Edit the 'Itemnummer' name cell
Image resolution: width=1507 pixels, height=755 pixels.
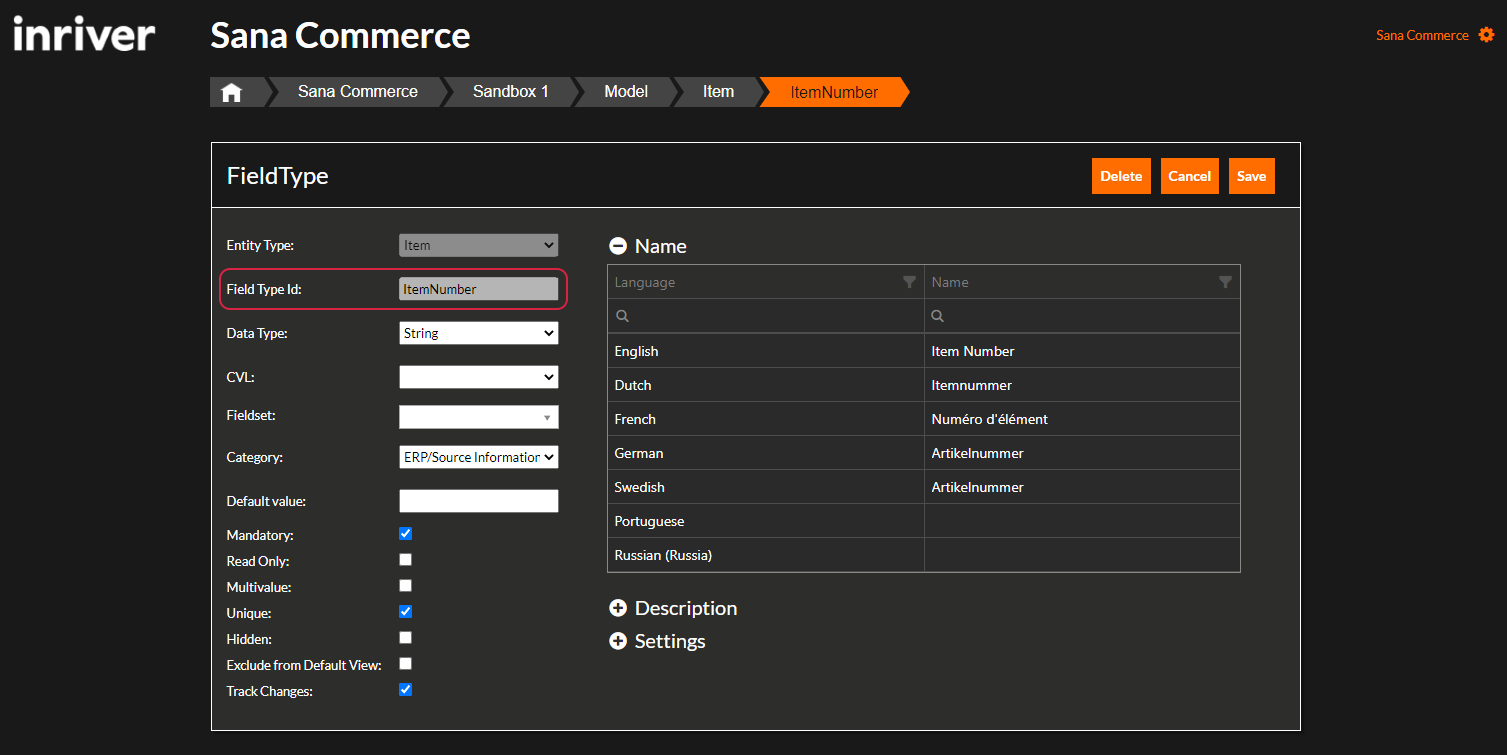point(1082,385)
